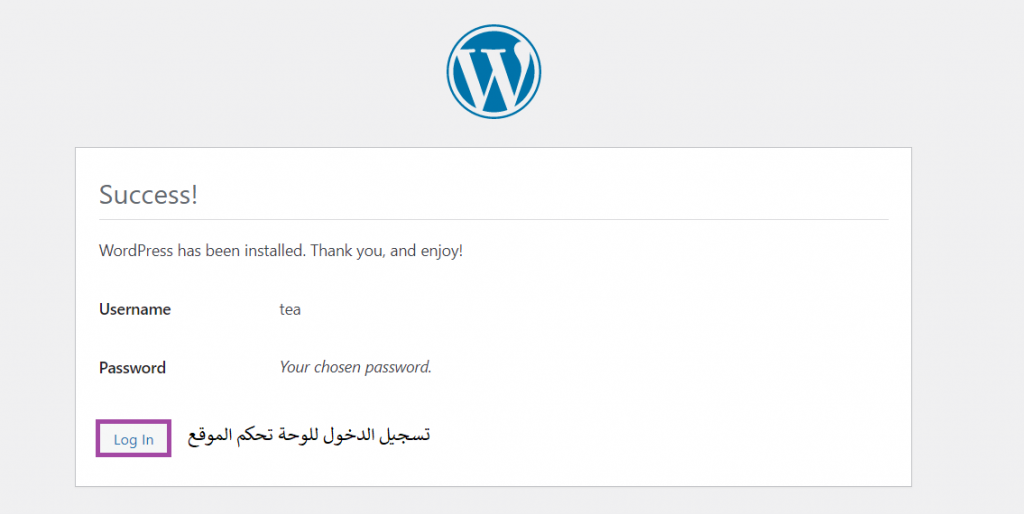Click the WordPress logo at the top

(494, 71)
